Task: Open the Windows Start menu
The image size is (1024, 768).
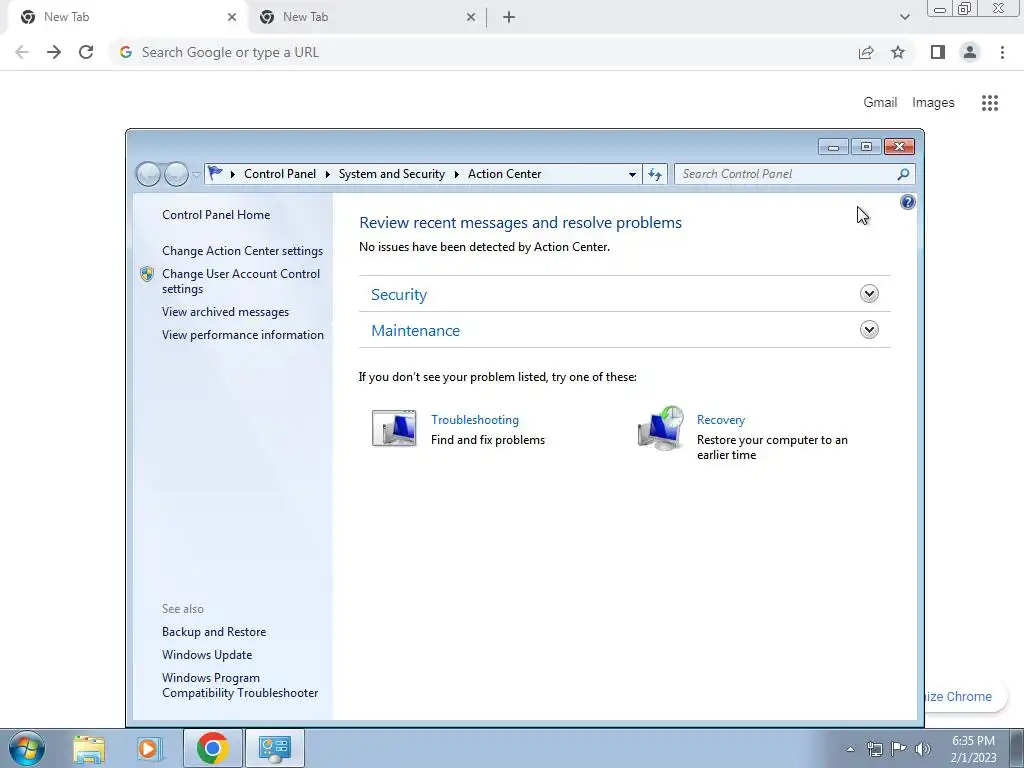Action: [x=26, y=748]
